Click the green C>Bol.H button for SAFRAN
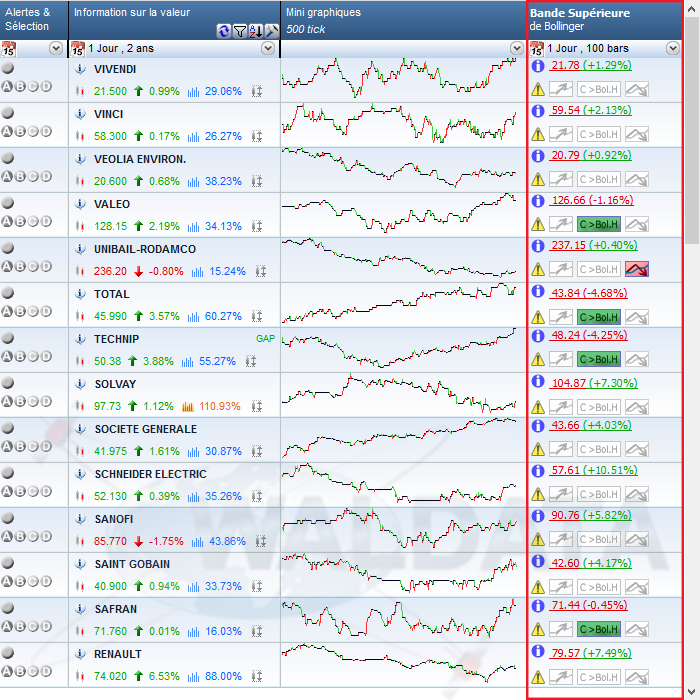Screen dimensions: 700x700 [x=599, y=629]
